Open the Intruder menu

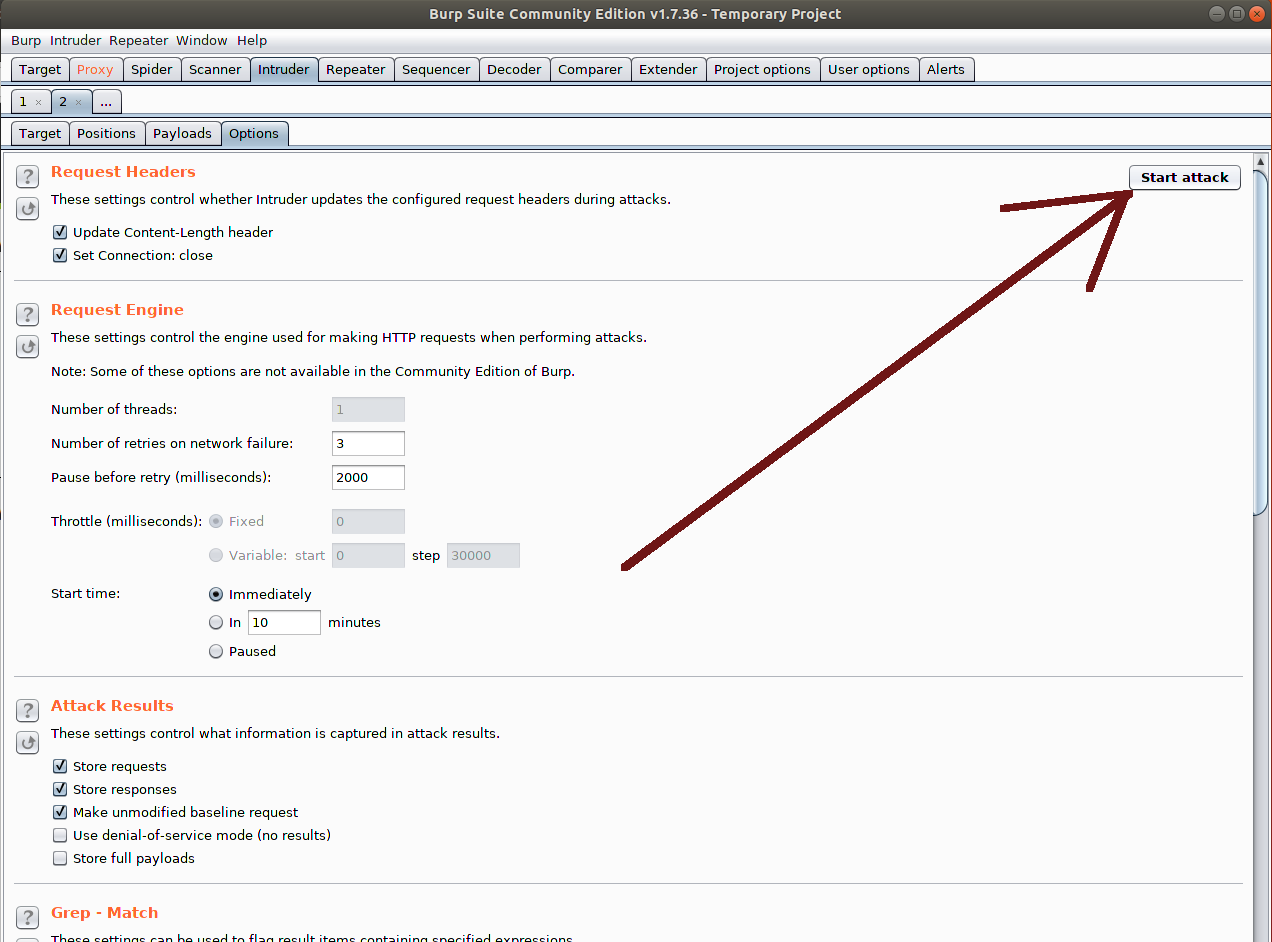click(x=76, y=40)
